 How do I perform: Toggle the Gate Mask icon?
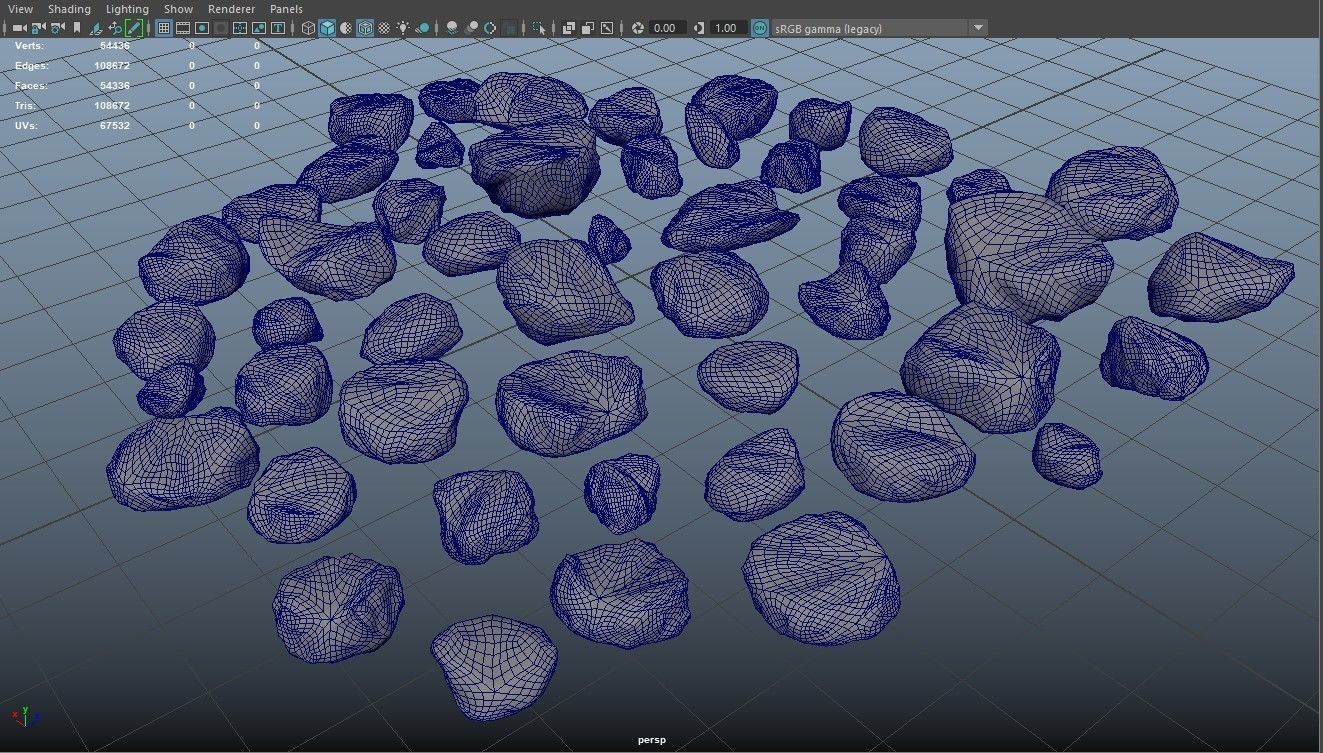pos(220,28)
